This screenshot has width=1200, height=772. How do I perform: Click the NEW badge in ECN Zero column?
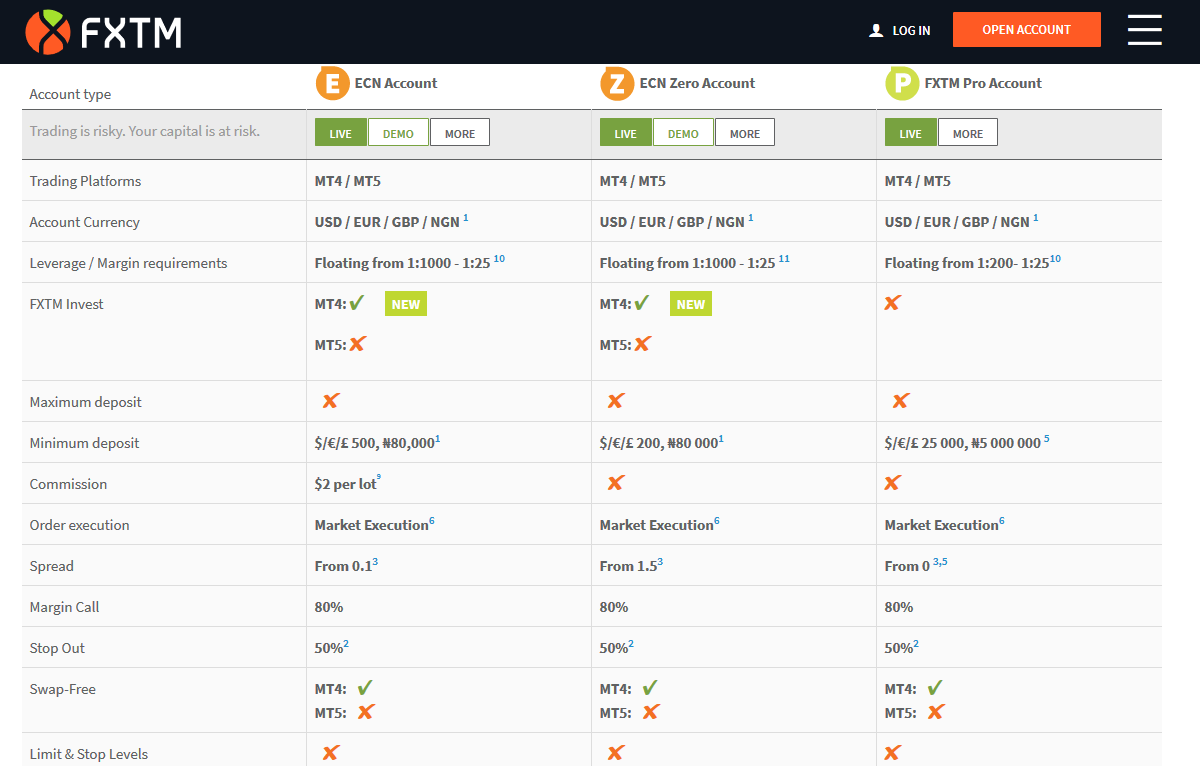[x=690, y=303]
